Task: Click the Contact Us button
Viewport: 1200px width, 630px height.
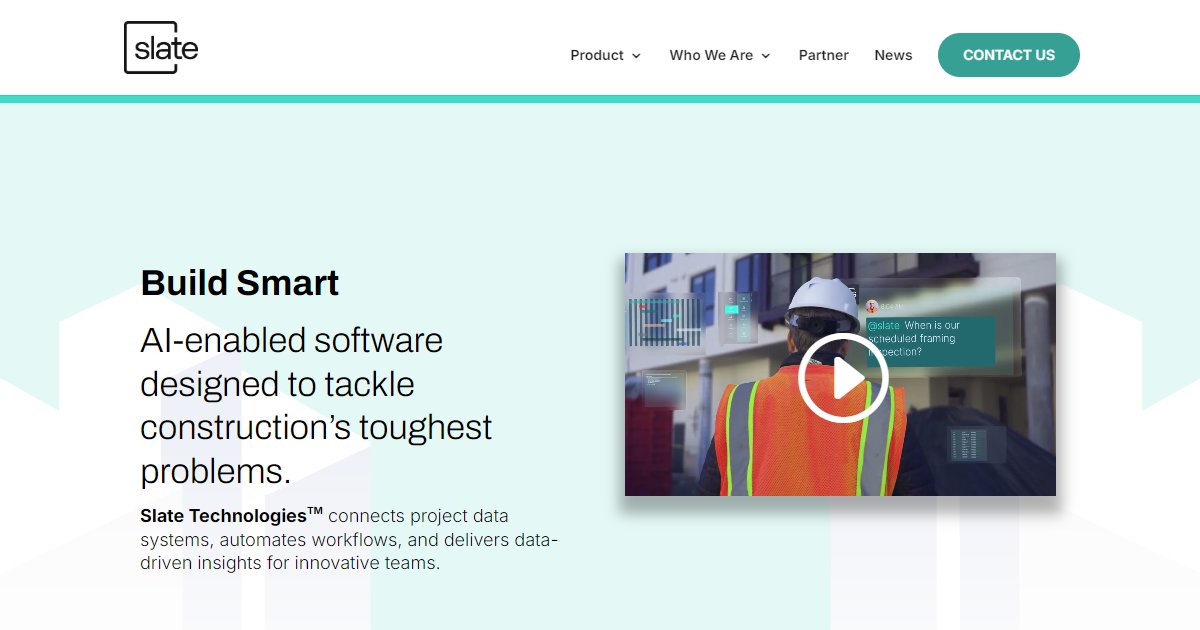Action: click(x=1009, y=55)
